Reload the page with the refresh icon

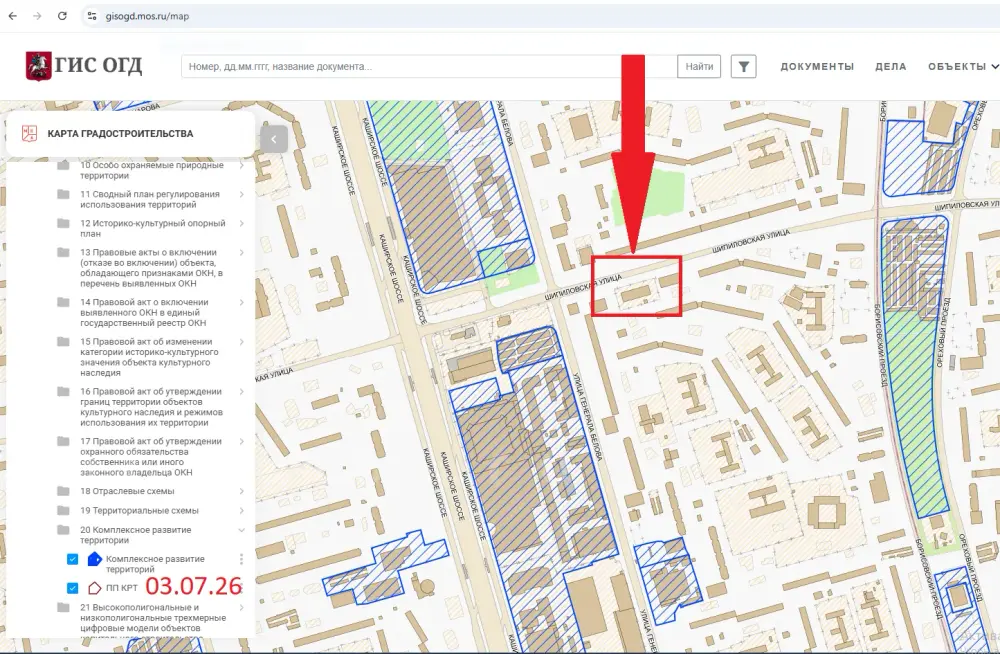point(62,16)
